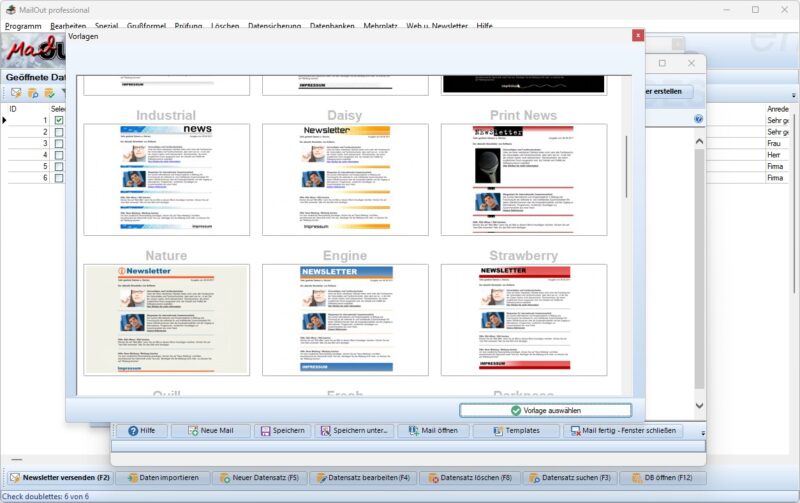Click the status bar Check doublettes text
Viewport: 800px width, 503px height.
[45, 496]
